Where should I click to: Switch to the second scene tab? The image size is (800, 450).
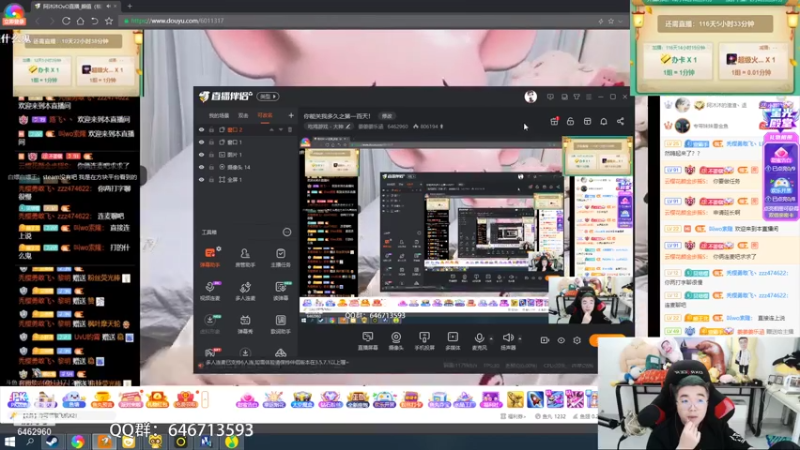[x=243, y=116]
